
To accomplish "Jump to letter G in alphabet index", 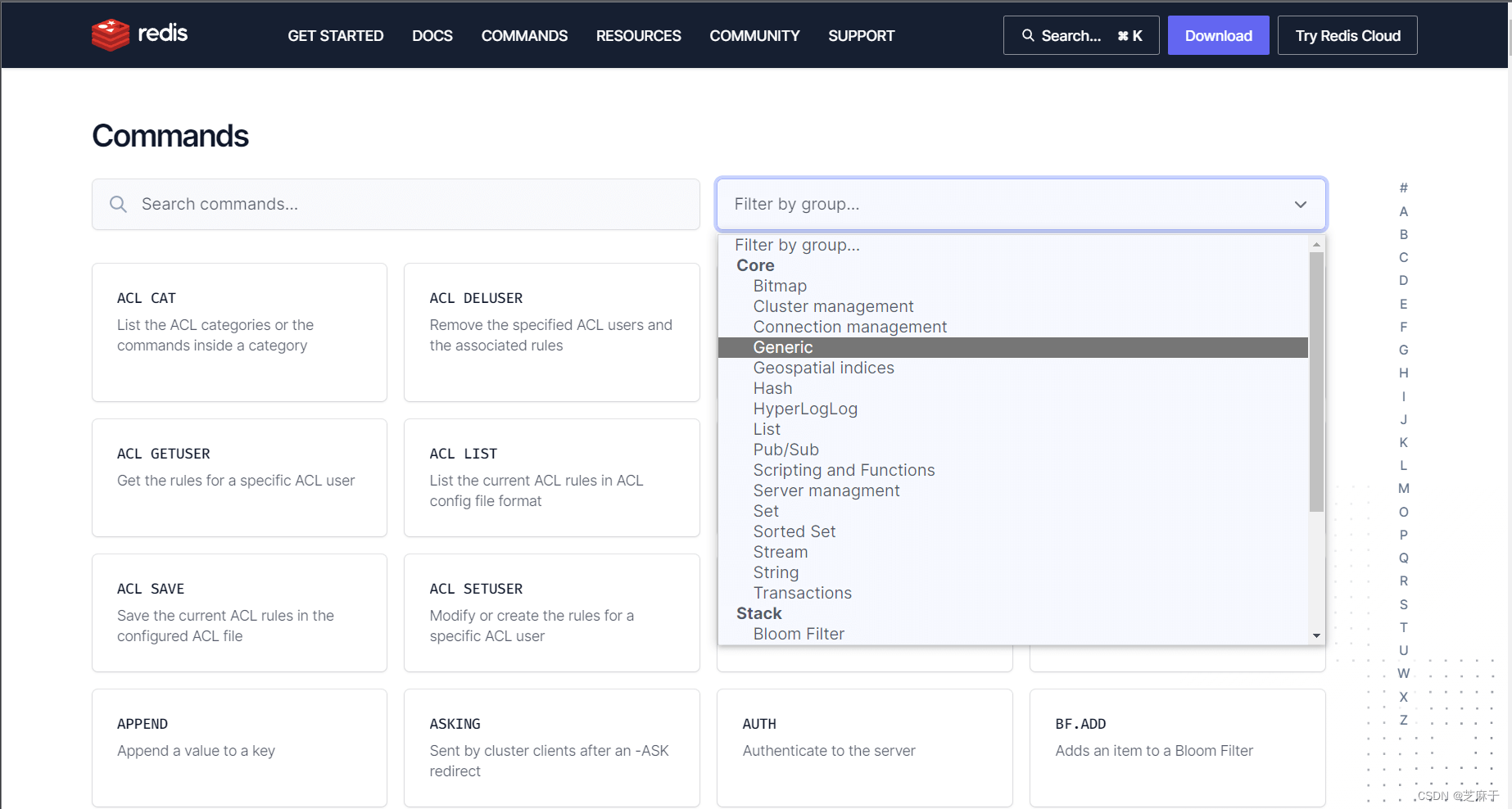I will pyautogui.click(x=1404, y=350).
